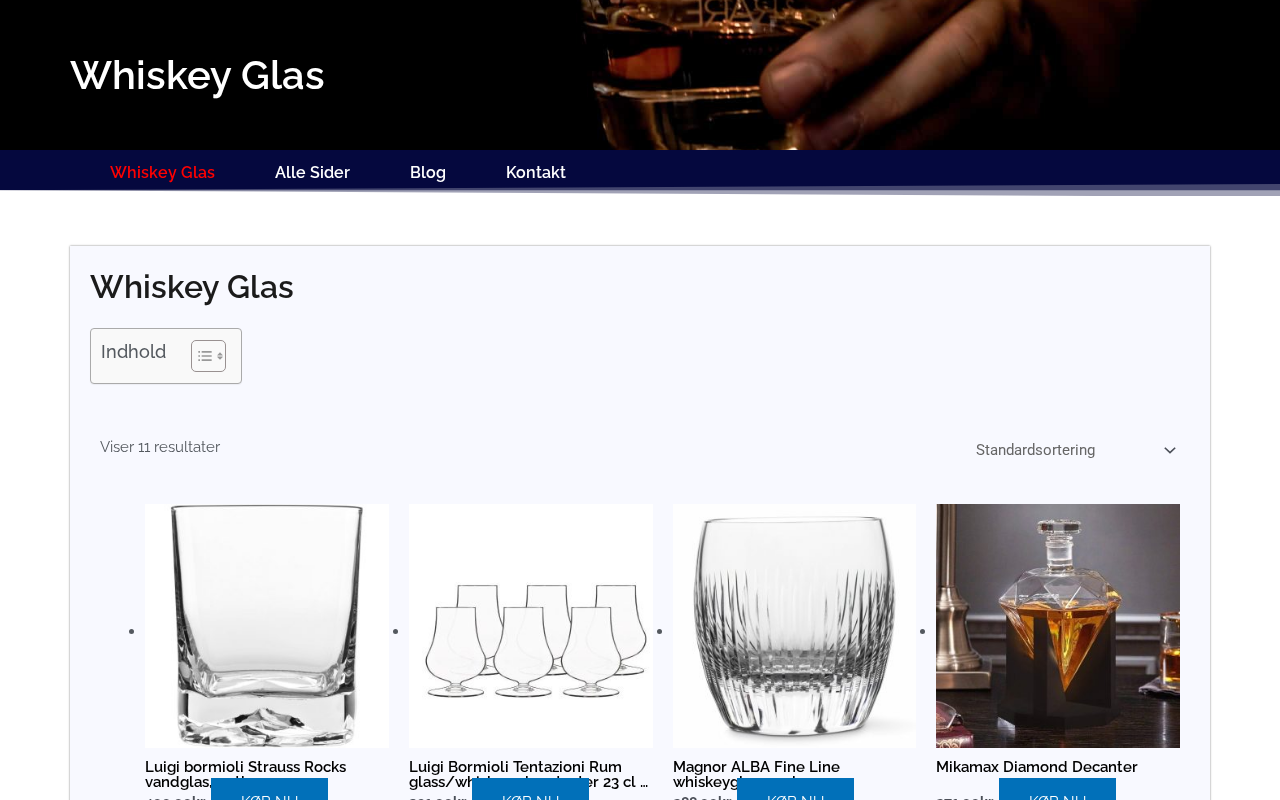Click the Magnor ALBA Fine Line title
The image size is (1280, 800).
click(756, 774)
